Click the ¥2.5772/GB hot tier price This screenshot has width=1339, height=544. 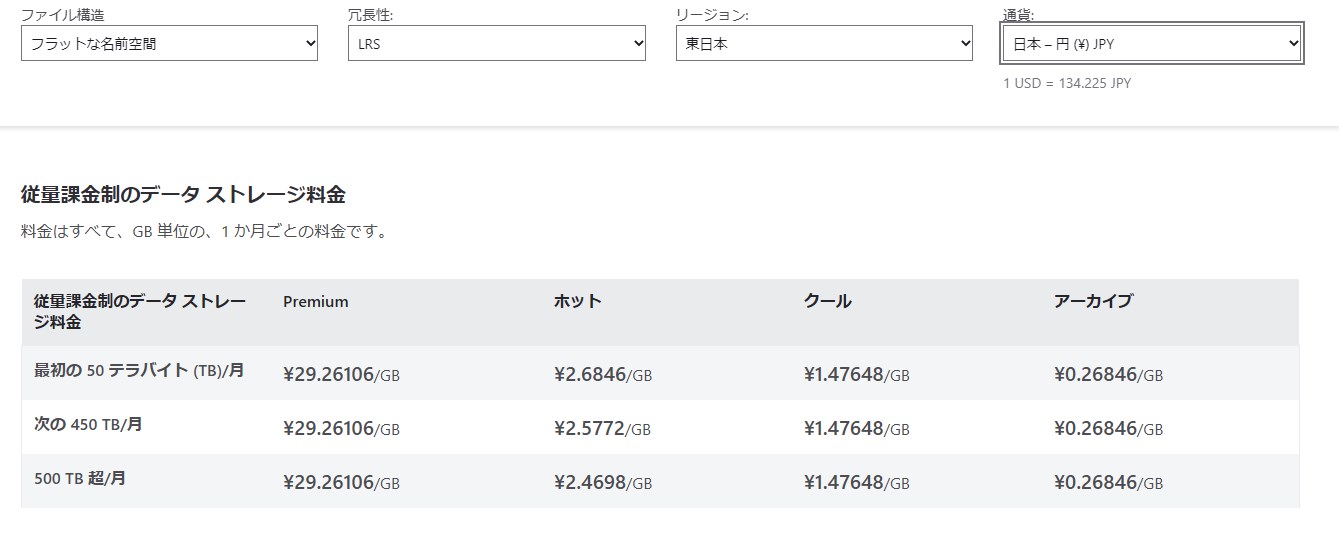[602, 429]
